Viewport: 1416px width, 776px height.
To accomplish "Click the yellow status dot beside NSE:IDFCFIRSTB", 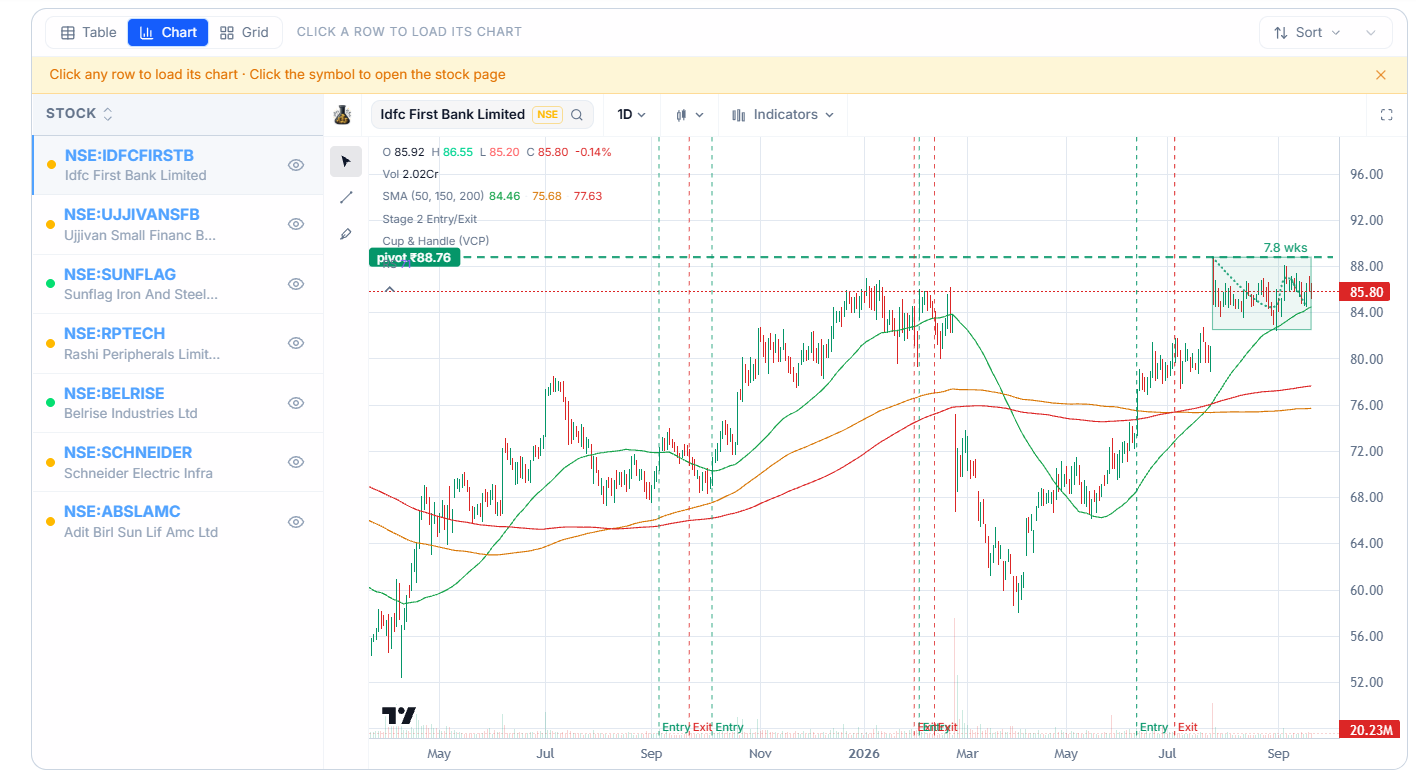I will coord(51,165).
